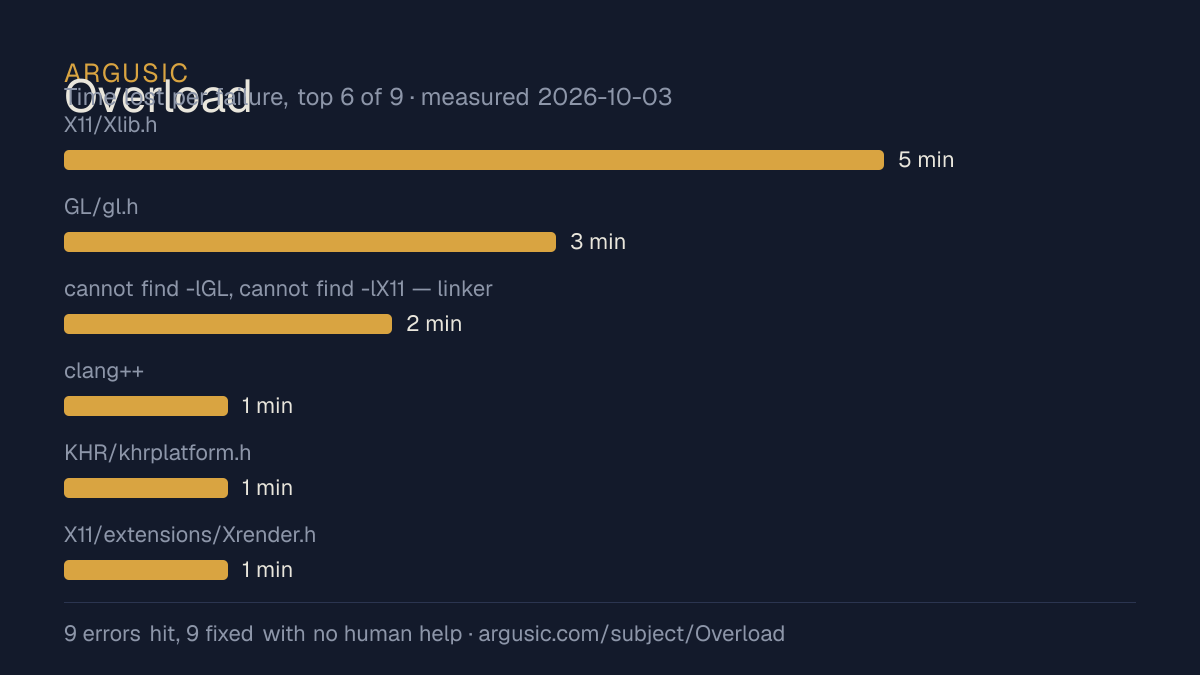Click the linker error label

[x=278, y=289]
